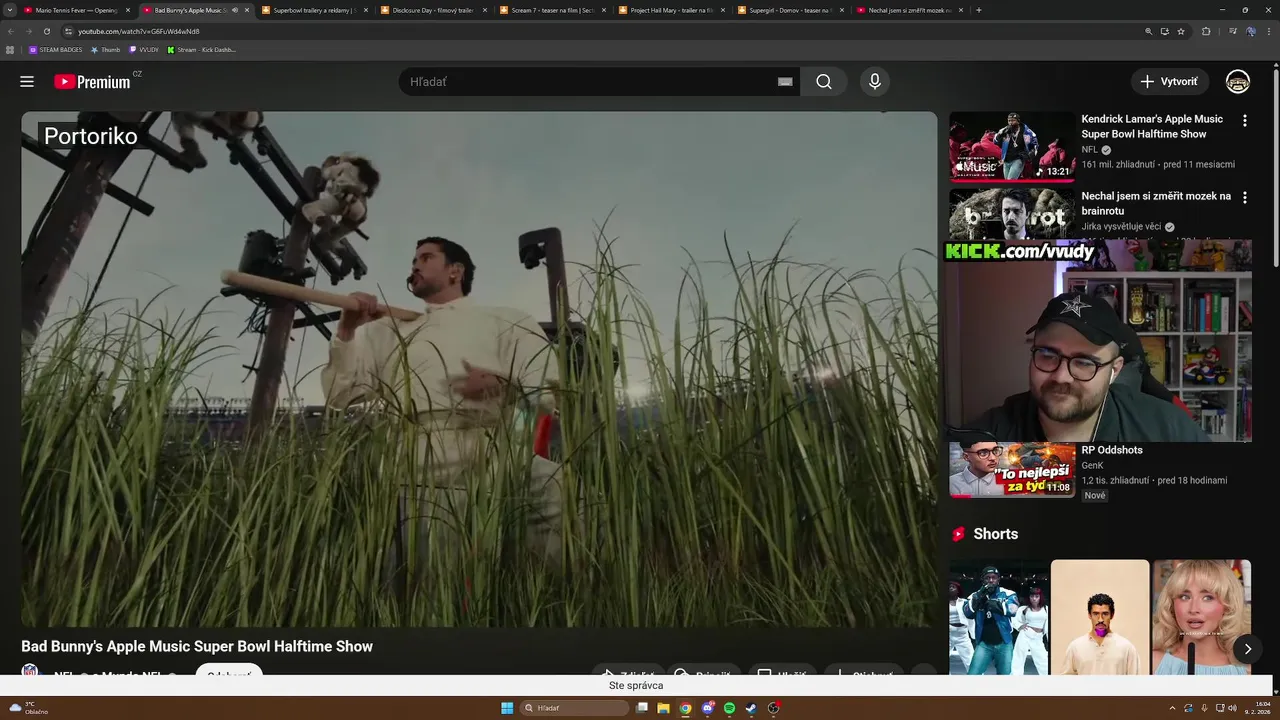Open the first Shorts thumbnail with dancers
This screenshot has height=720, width=1280.
pyautogui.click(x=998, y=617)
